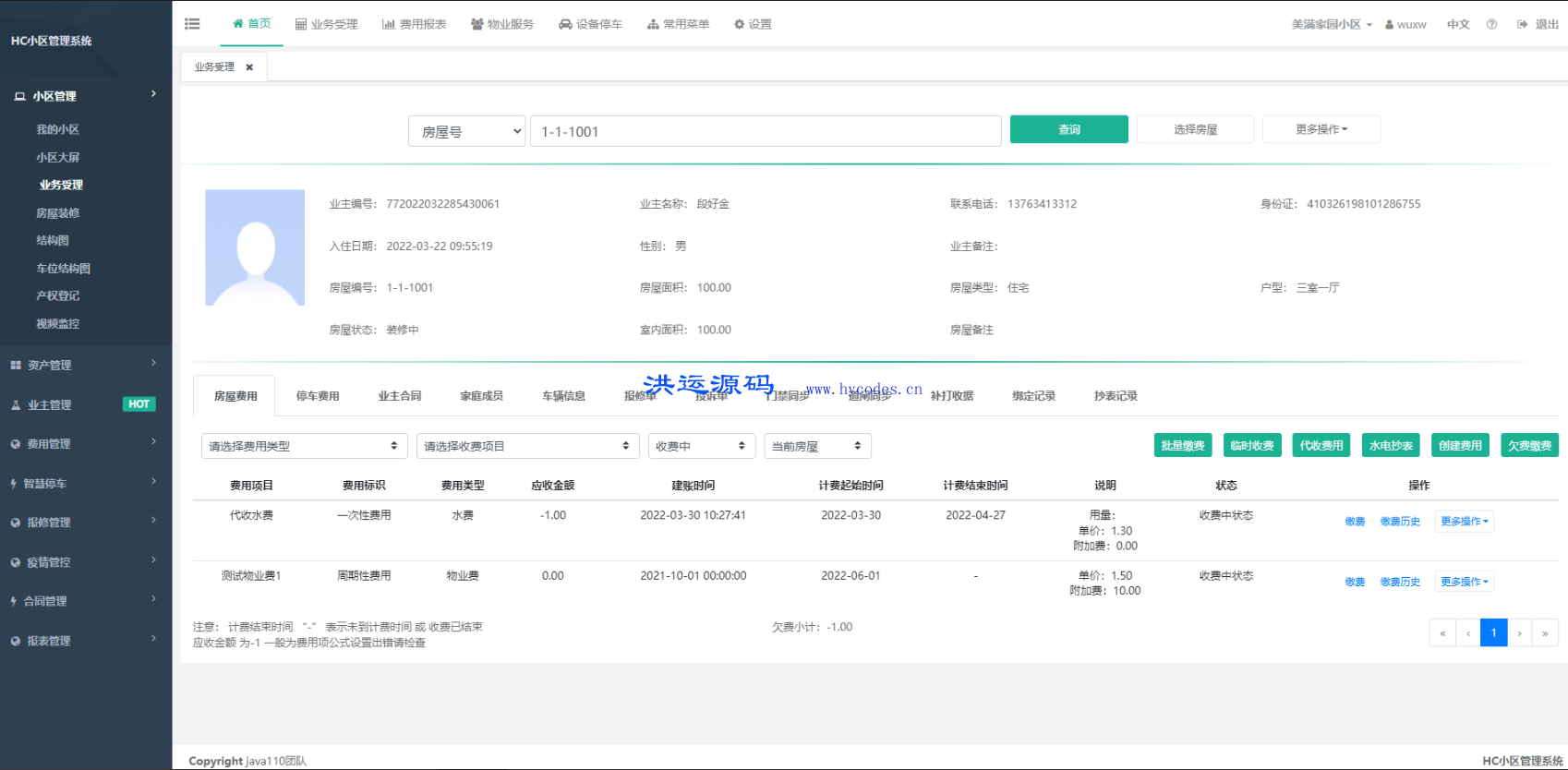Screen dimensions: 1568x770
Task: Open the 收费中 status dropdown
Action: pyautogui.click(x=702, y=446)
